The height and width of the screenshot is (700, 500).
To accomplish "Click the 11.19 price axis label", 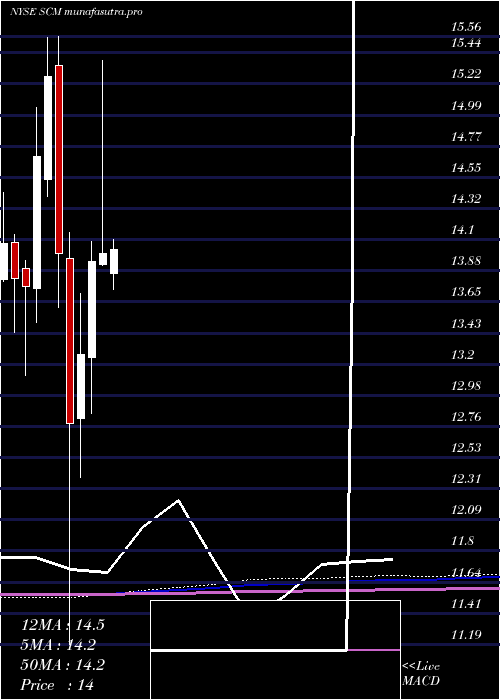I will [x=466, y=635].
